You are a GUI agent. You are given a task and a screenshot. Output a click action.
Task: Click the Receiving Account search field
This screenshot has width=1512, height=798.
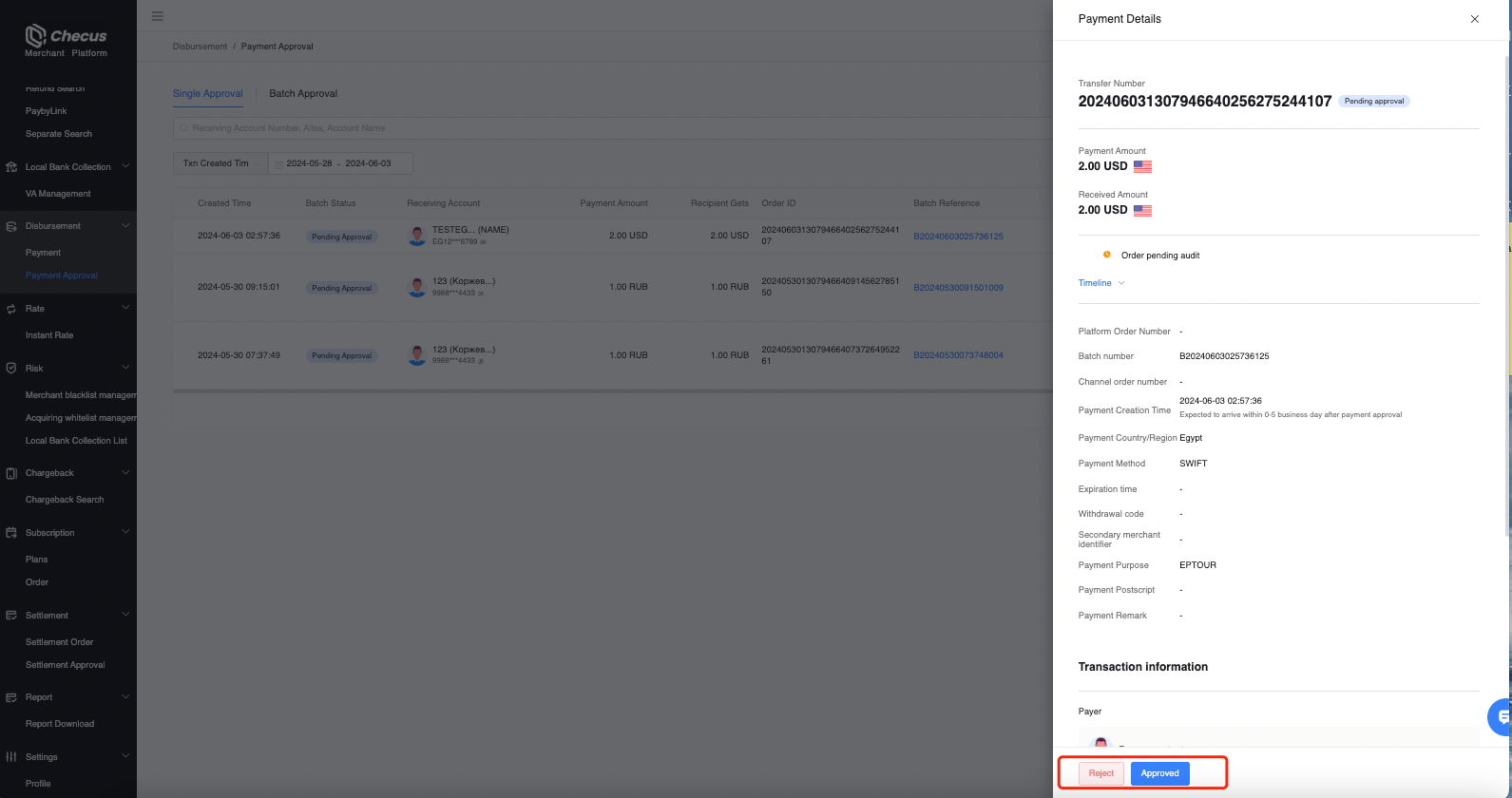(x=613, y=128)
